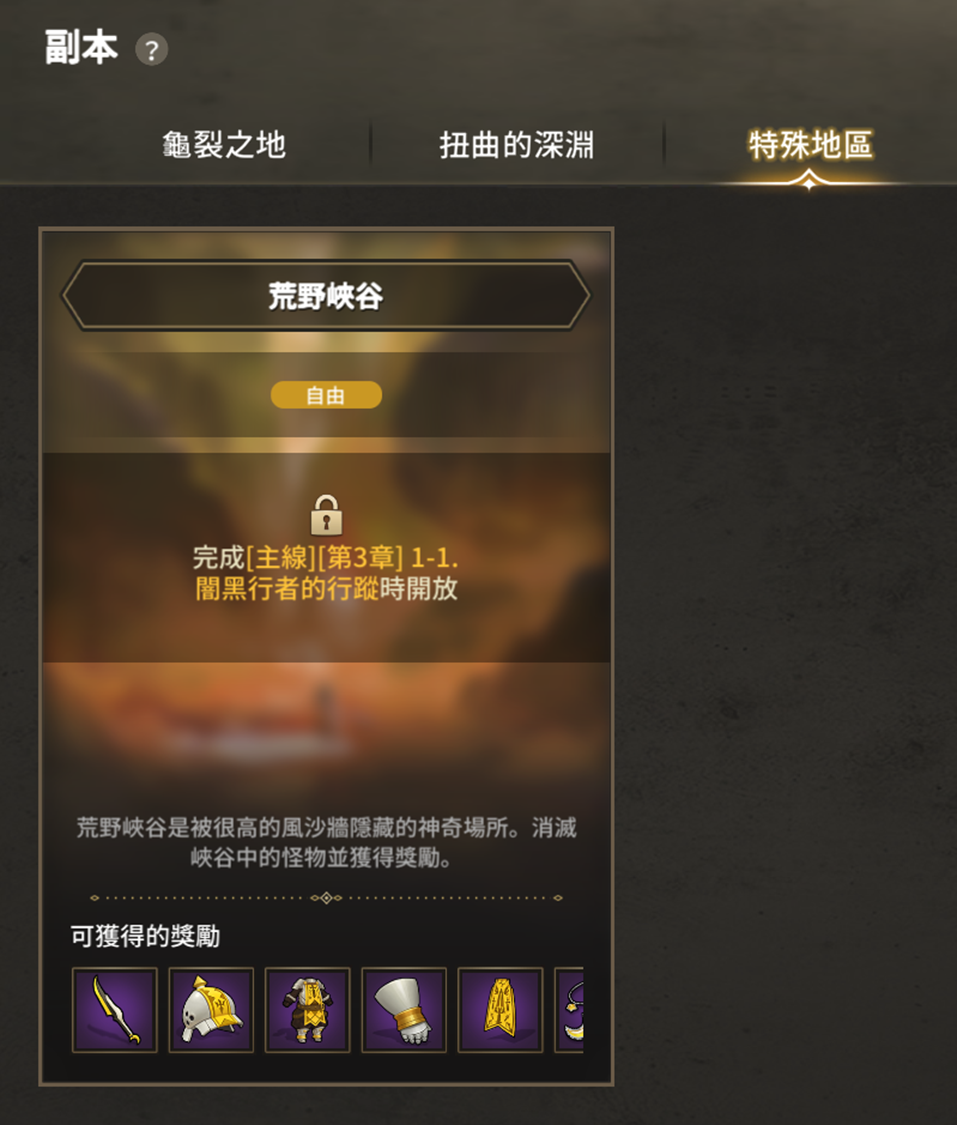
Task: Click the 完成[主線][第3章] 1-1 unlock requirement link
Action: click(326, 557)
